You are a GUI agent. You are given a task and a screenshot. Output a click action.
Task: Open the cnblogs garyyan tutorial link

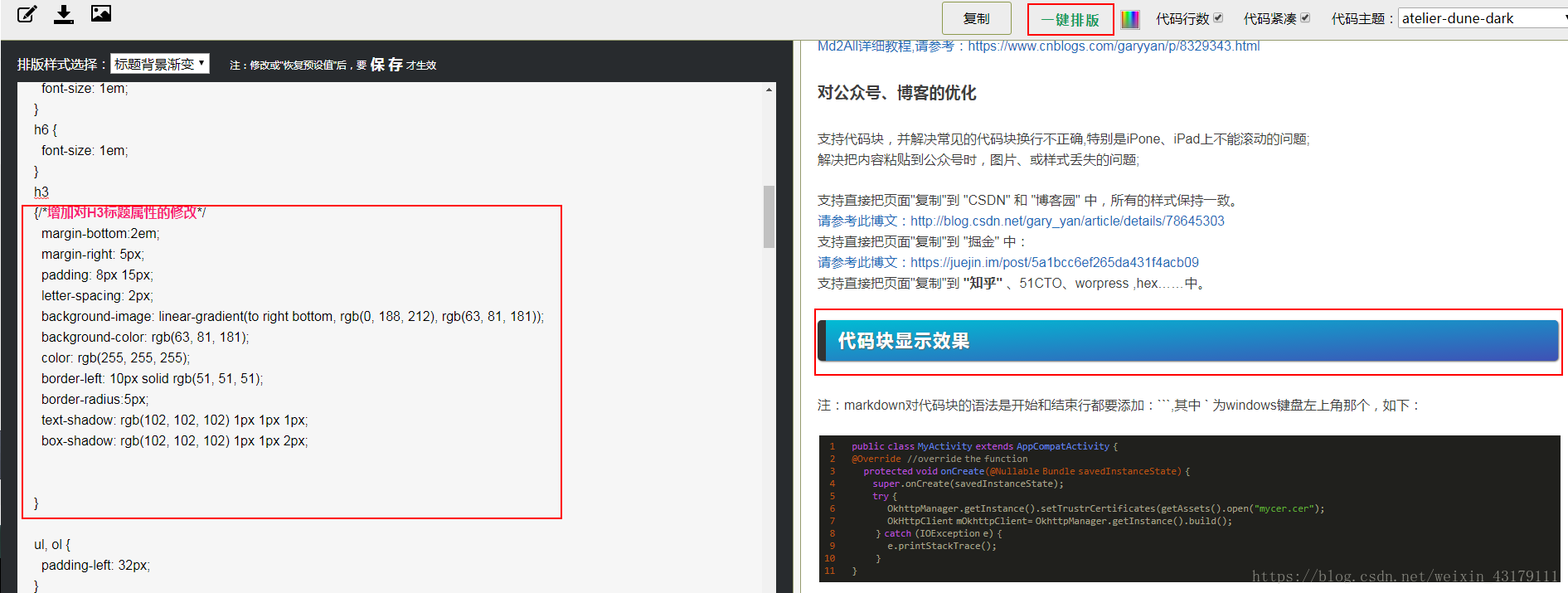[1114, 46]
